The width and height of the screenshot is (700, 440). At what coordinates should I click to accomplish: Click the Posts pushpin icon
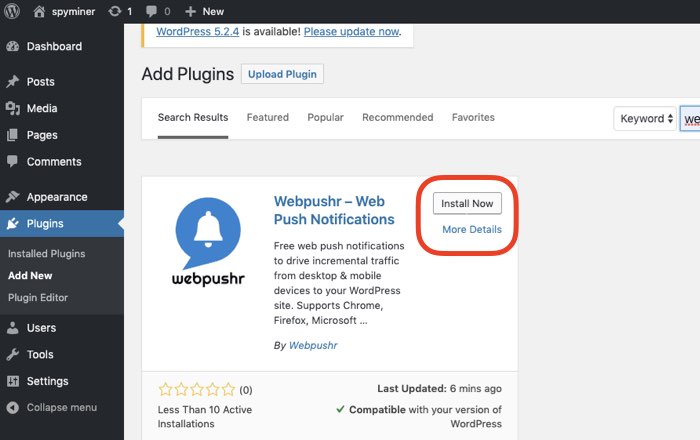tap(13, 82)
